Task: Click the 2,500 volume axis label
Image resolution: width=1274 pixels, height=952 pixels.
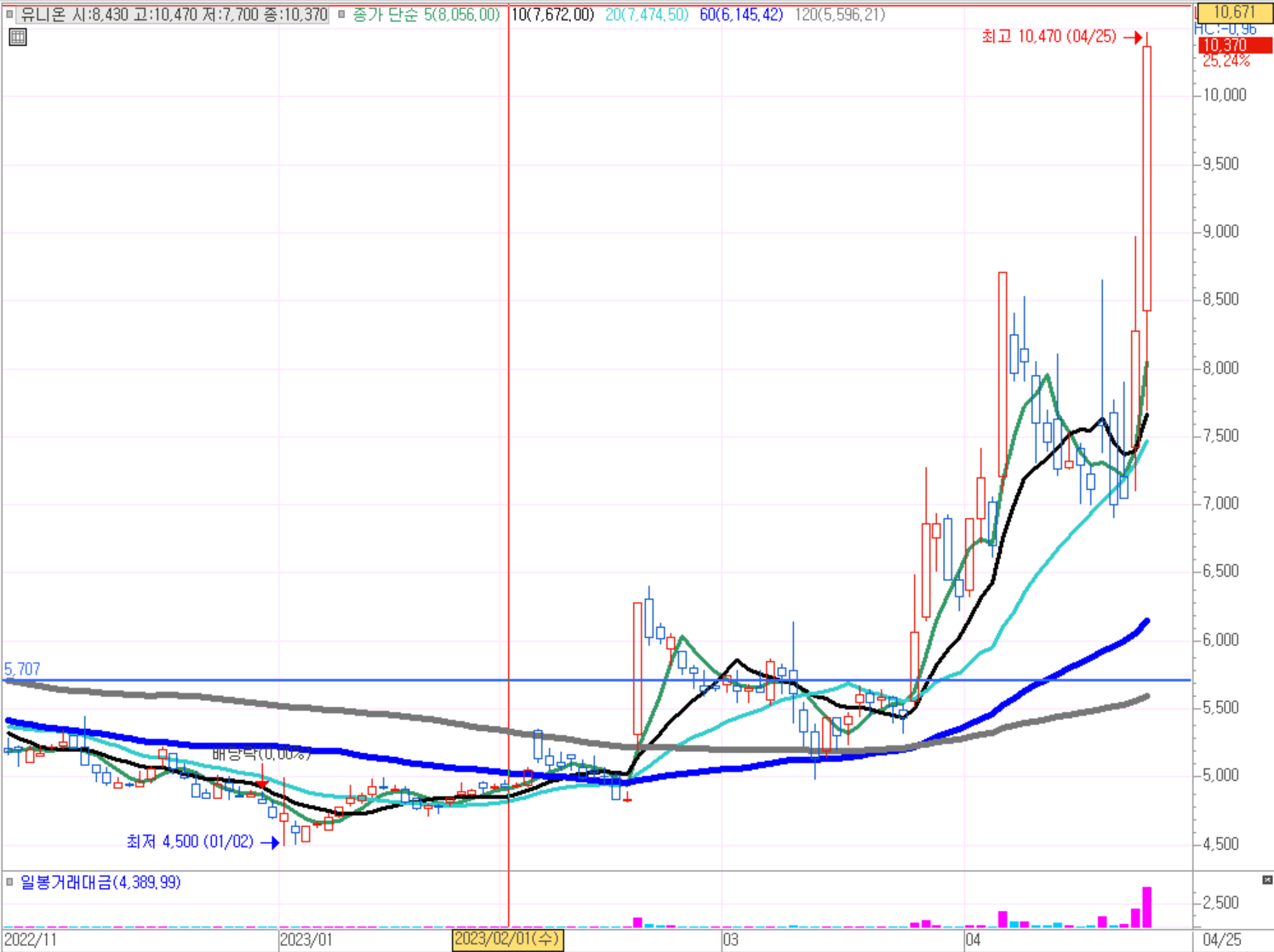Action: pyautogui.click(x=1221, y=903)
